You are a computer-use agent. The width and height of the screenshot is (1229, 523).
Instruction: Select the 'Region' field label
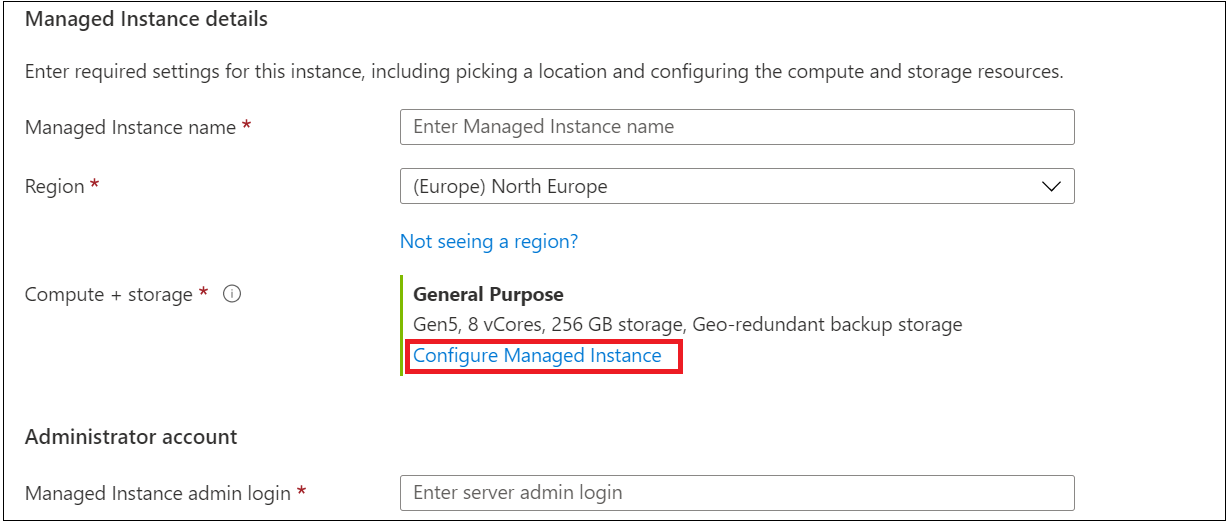54,187
